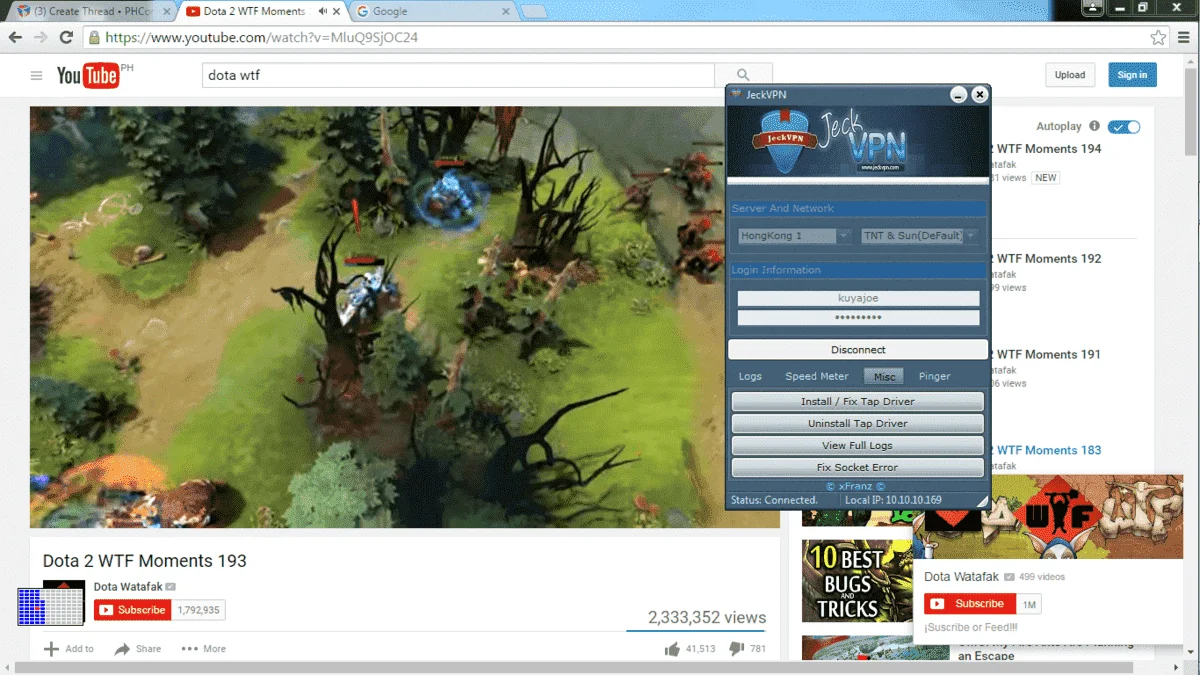
Task: Switch to the Dota 2 WTF Moments tab
Action: pos(261,11)
